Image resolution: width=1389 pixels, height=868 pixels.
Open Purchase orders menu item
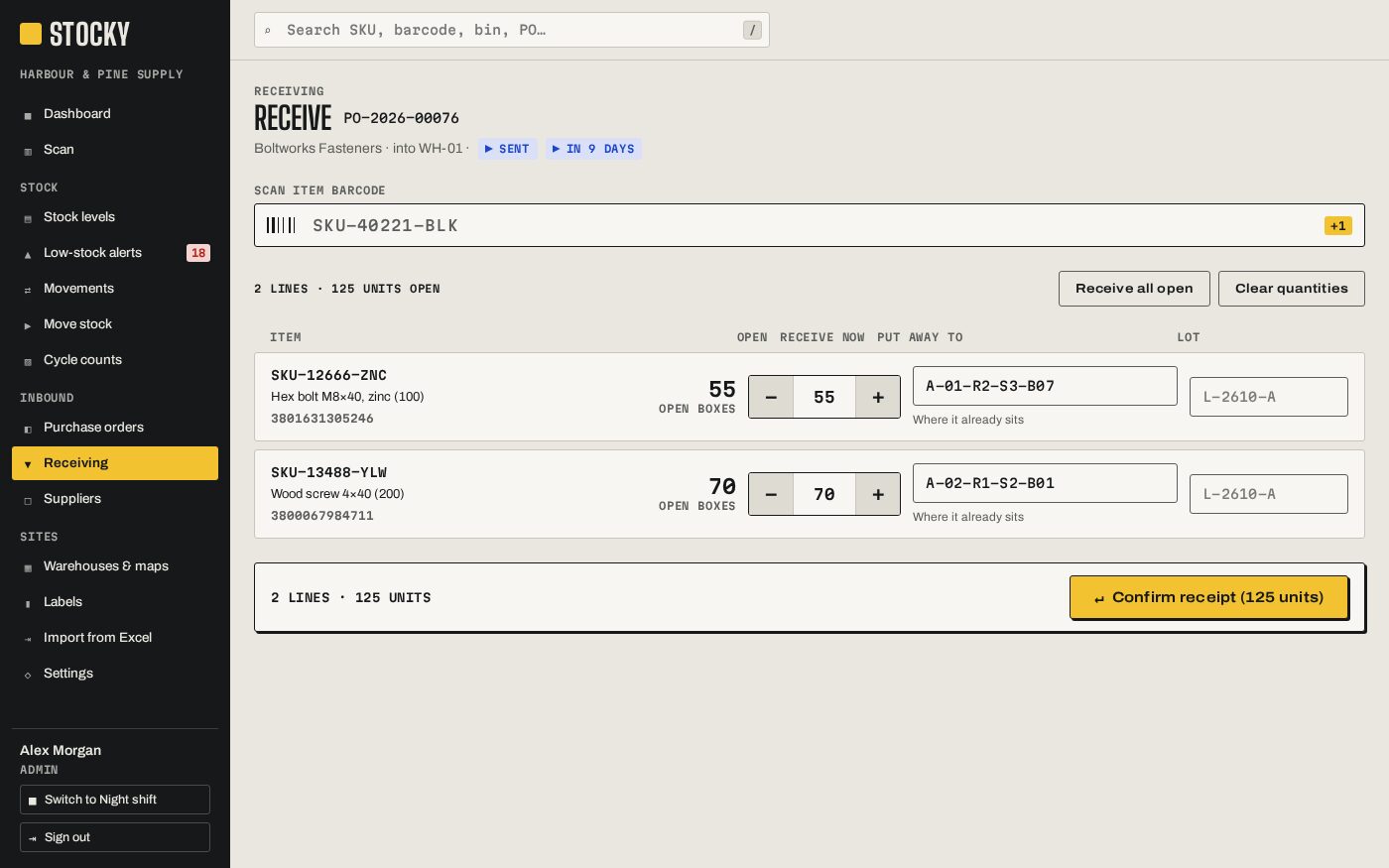[x=115, y=428]
